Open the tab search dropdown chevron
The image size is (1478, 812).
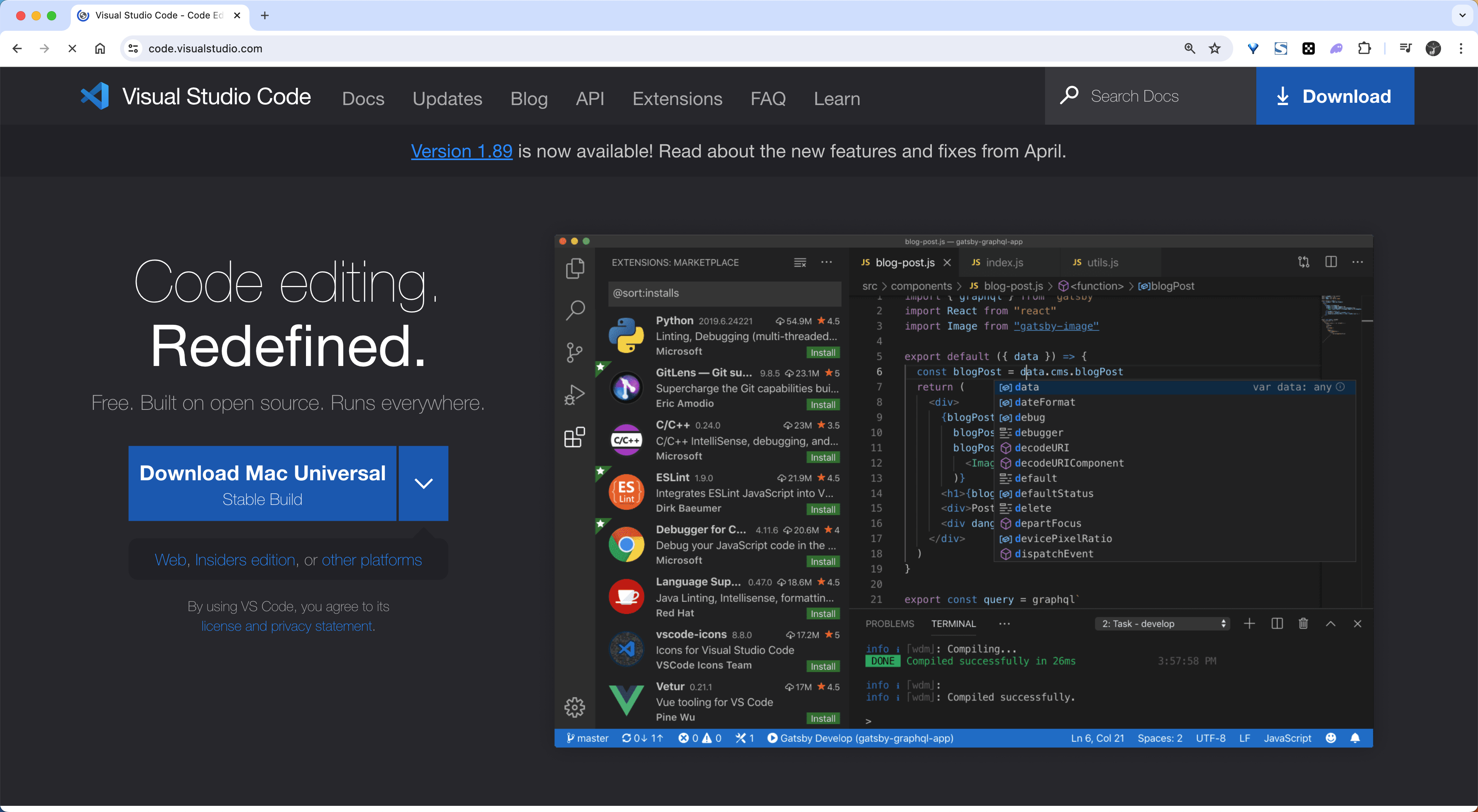(1463, 15)
